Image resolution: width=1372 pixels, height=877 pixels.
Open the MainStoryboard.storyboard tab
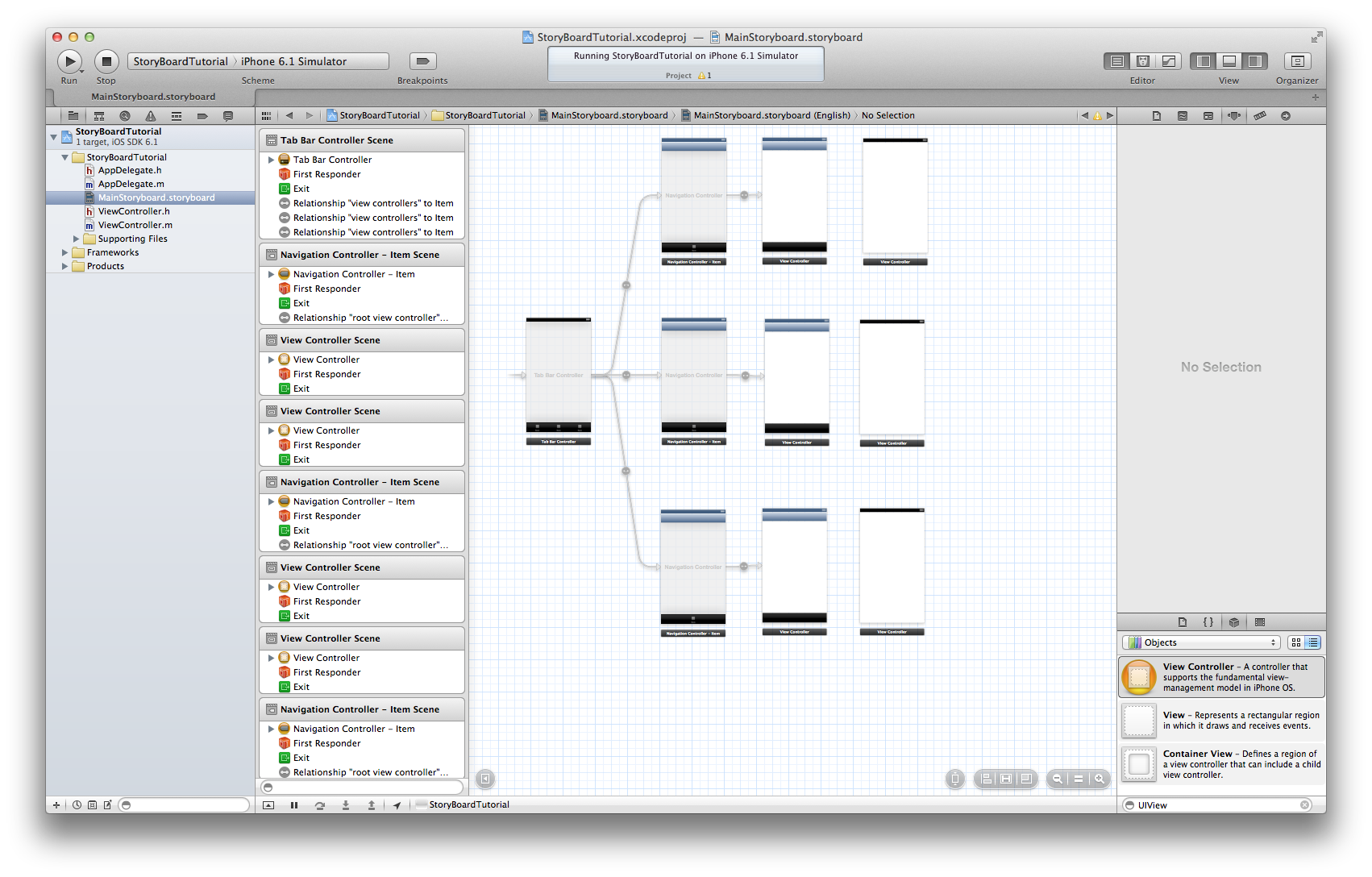coord(153,97)
